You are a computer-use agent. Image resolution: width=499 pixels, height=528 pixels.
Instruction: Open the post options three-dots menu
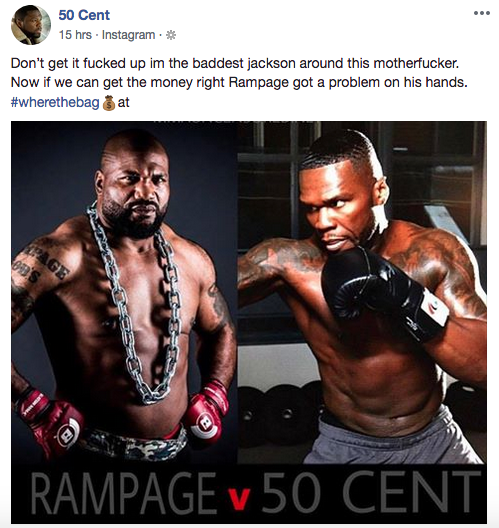[x=481, y=13]
